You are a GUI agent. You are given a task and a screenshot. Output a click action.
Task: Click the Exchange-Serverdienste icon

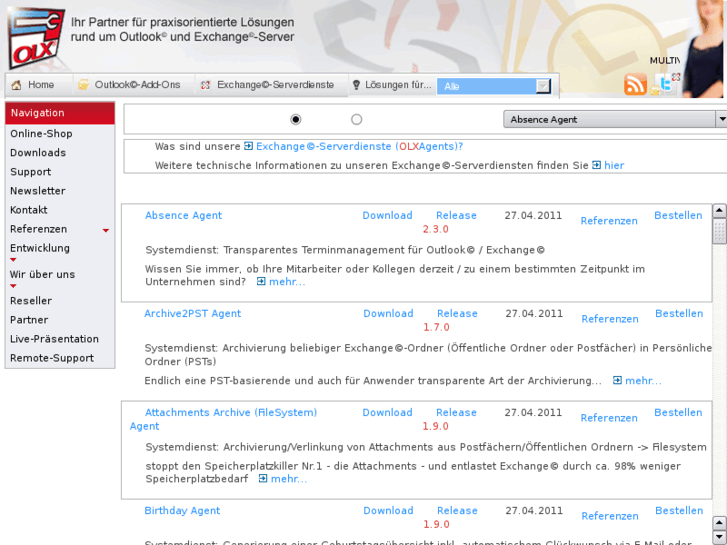[x=205, y=85]
